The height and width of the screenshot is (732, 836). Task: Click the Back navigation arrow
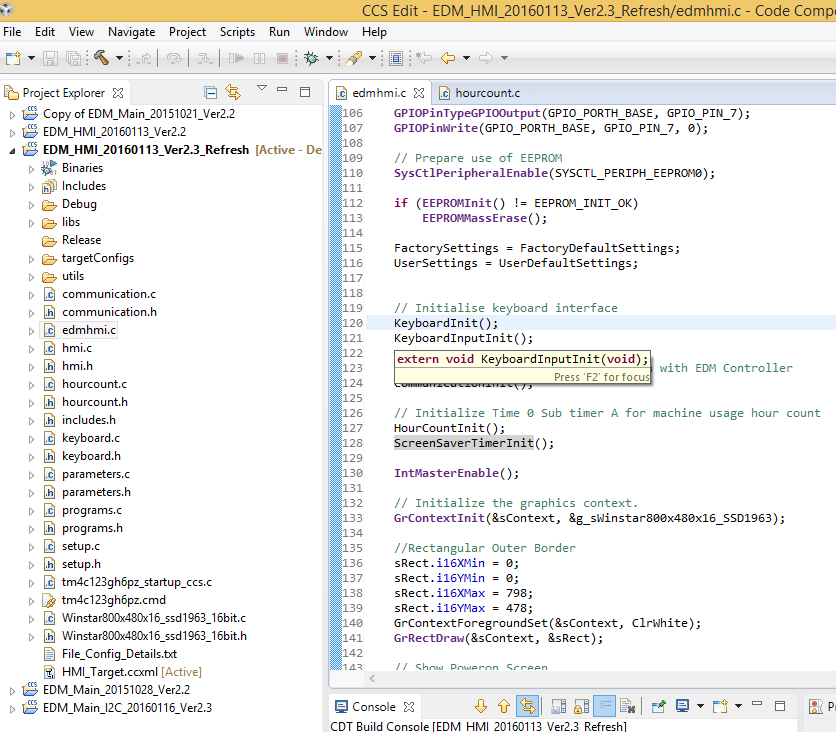click(x=448, y=59)
